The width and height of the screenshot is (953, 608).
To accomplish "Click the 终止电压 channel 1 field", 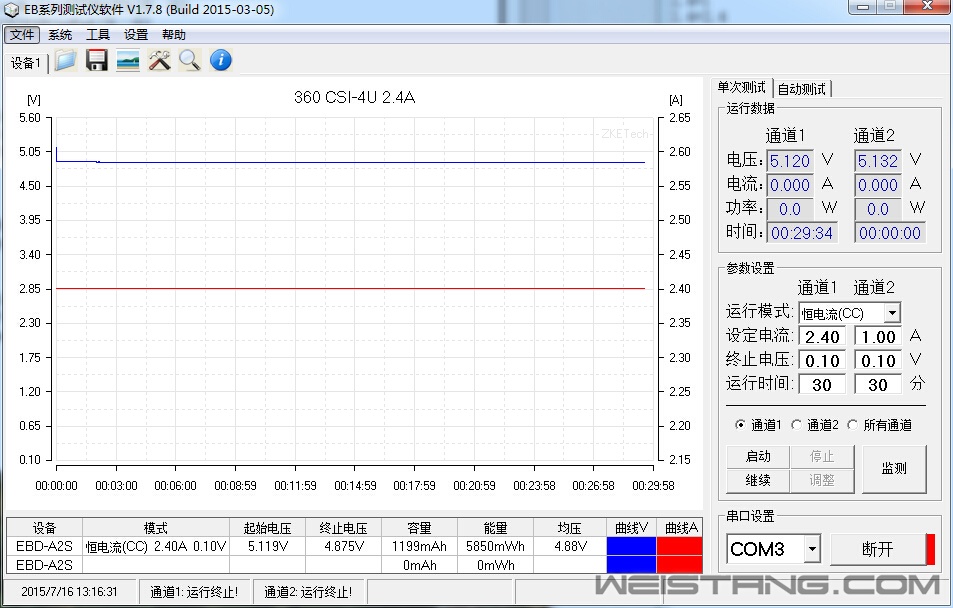I will click(x=822, y=361).
